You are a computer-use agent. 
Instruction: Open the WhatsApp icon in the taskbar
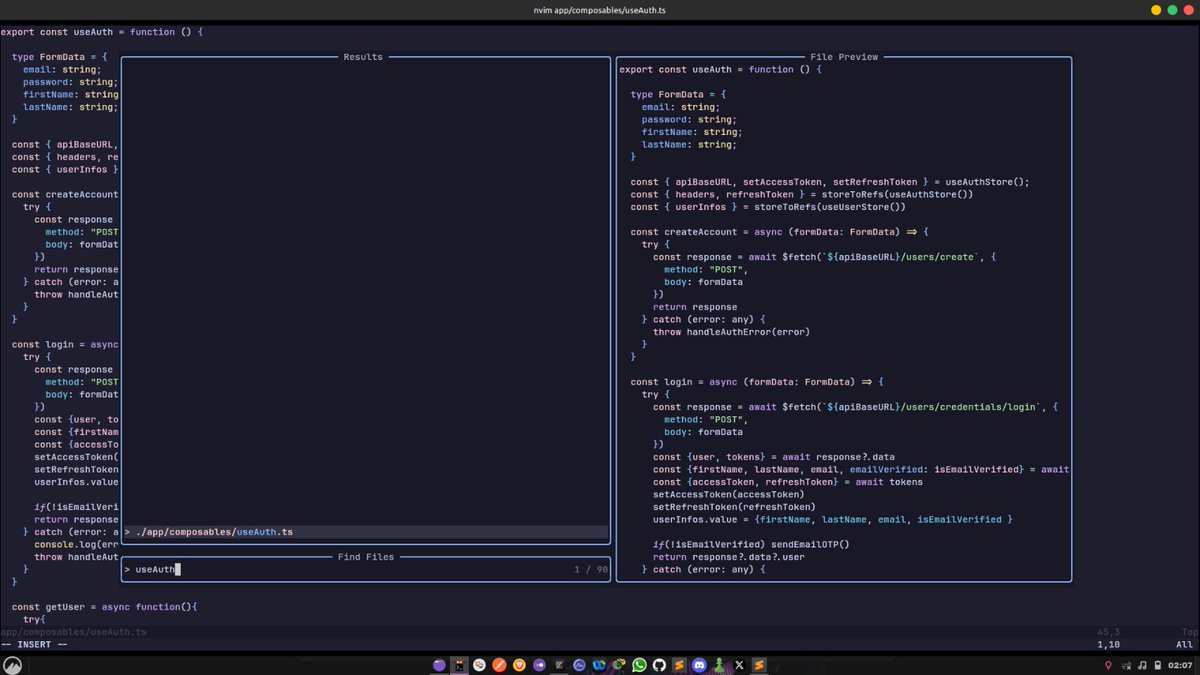pos(639,665)
